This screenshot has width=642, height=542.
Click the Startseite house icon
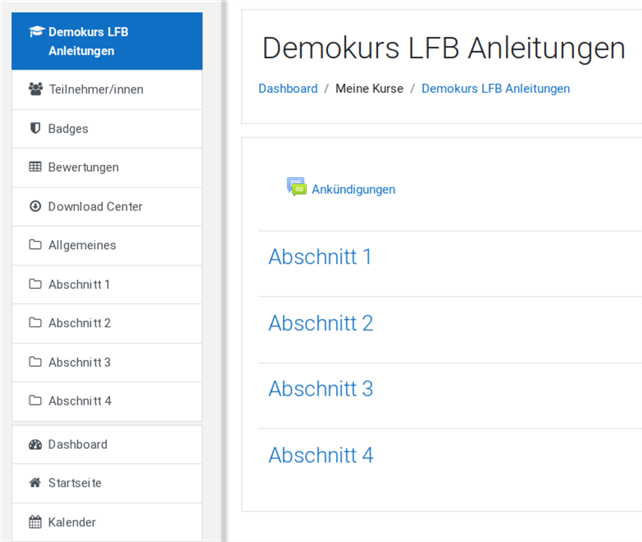(36, 484)
